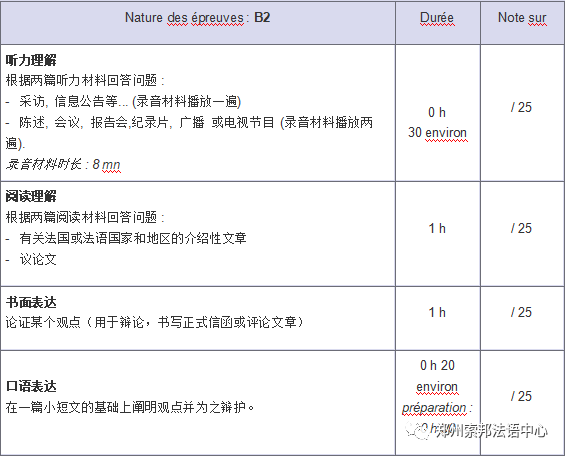This screenshot has height=456, width=565.
Task: Click the line '根据两篇阅读材料回答问题'
Action: pos(85,217)
